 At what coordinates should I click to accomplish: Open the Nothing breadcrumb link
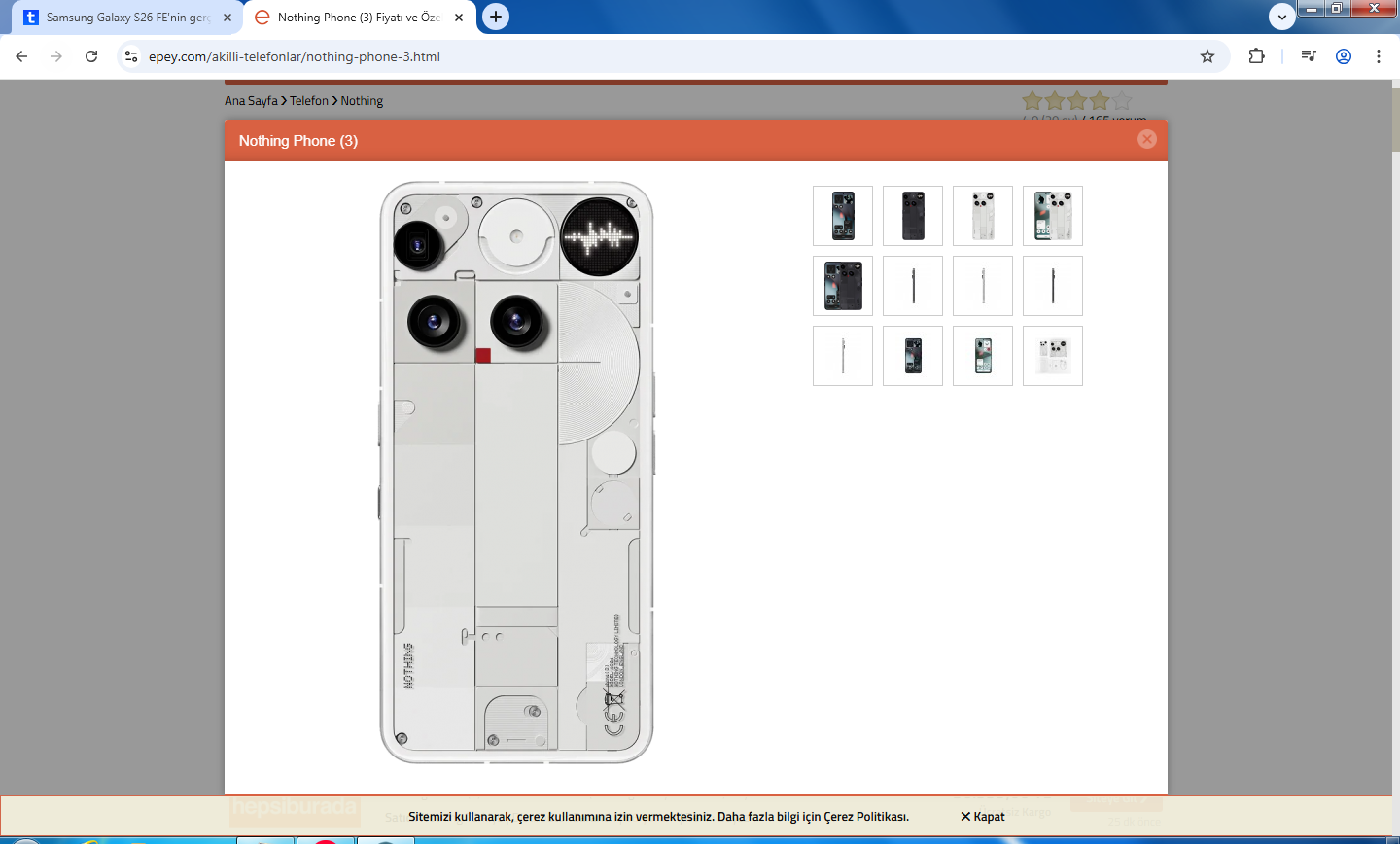point(362,101)
